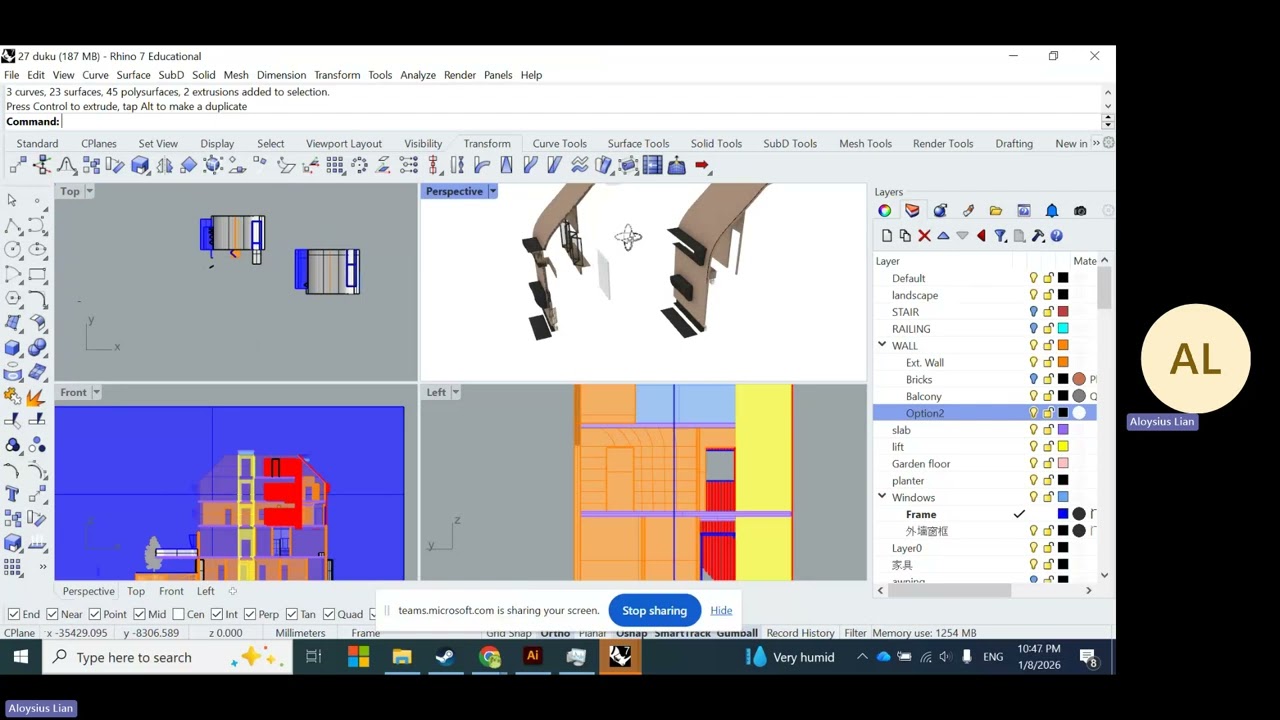Open the Front viewport title dropdown
1280x720 pixels.
pos(96,392)
